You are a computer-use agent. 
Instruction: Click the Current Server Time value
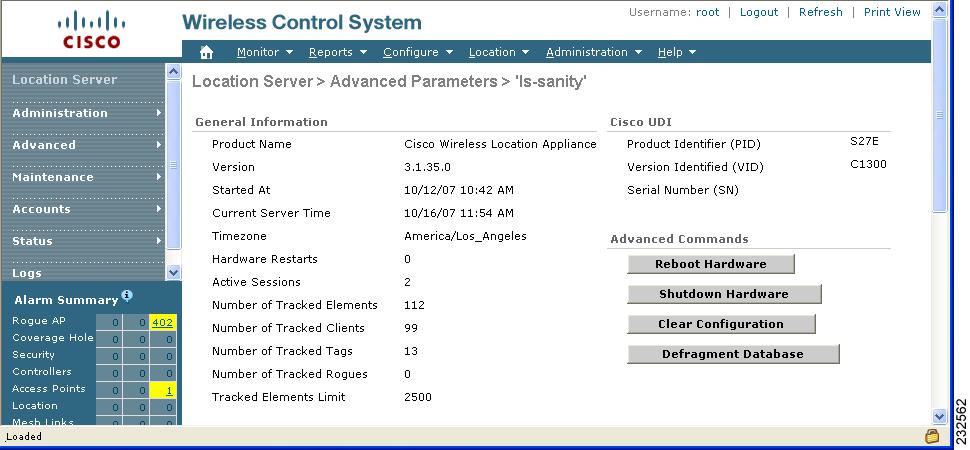[x=458, y=213]
